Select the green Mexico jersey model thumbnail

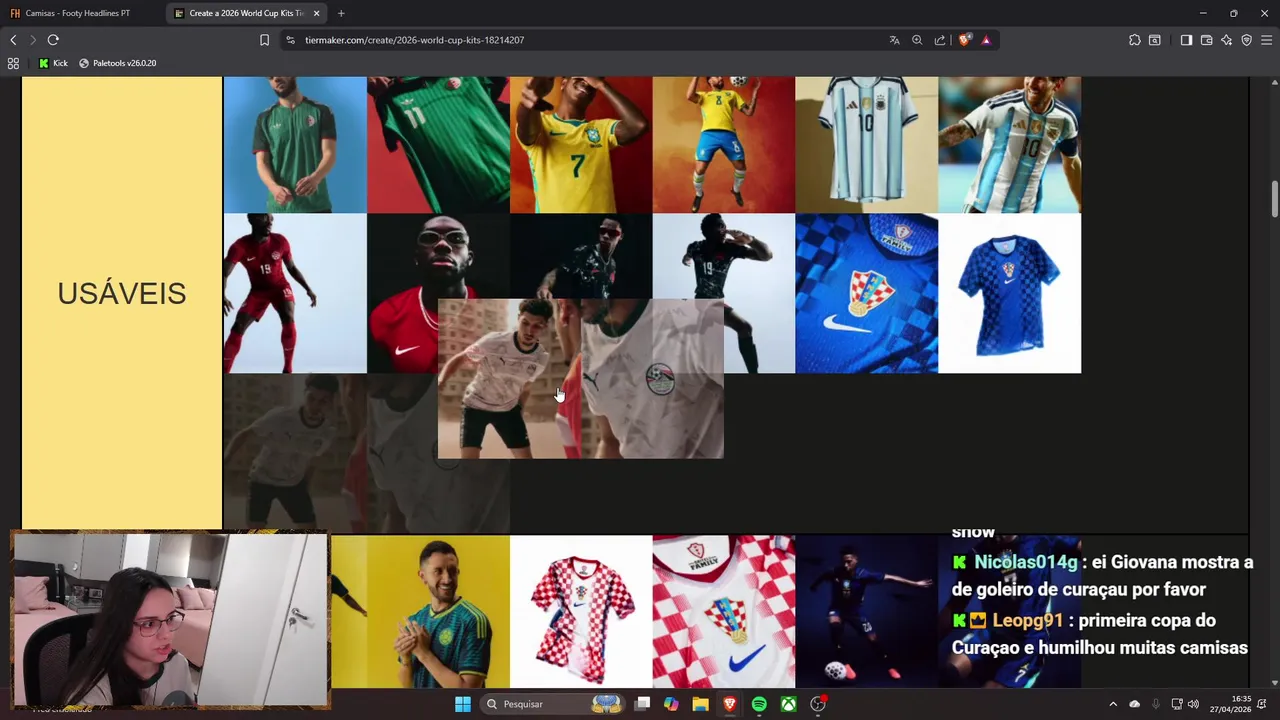point(295,145)
